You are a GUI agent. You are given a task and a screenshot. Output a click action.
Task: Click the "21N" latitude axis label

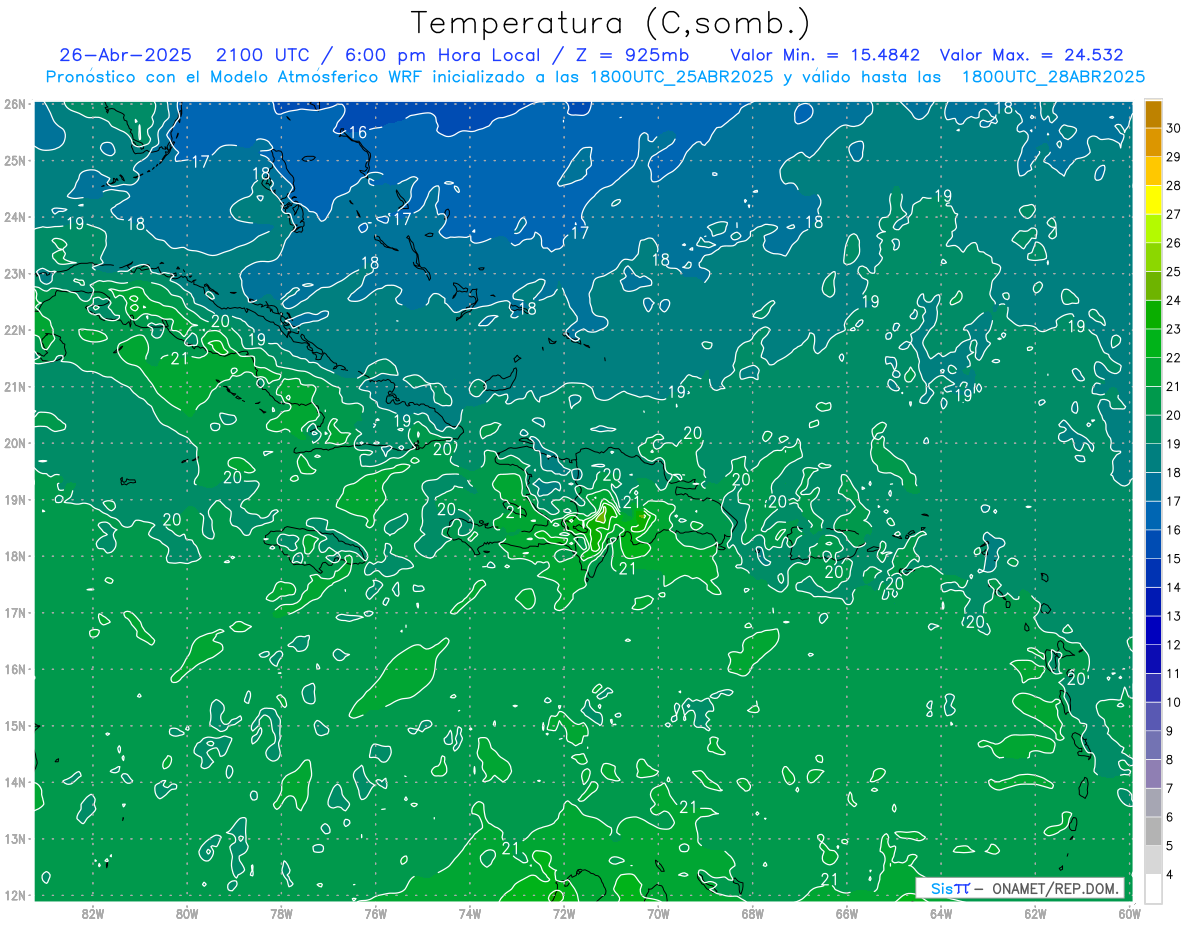point(15,386)
